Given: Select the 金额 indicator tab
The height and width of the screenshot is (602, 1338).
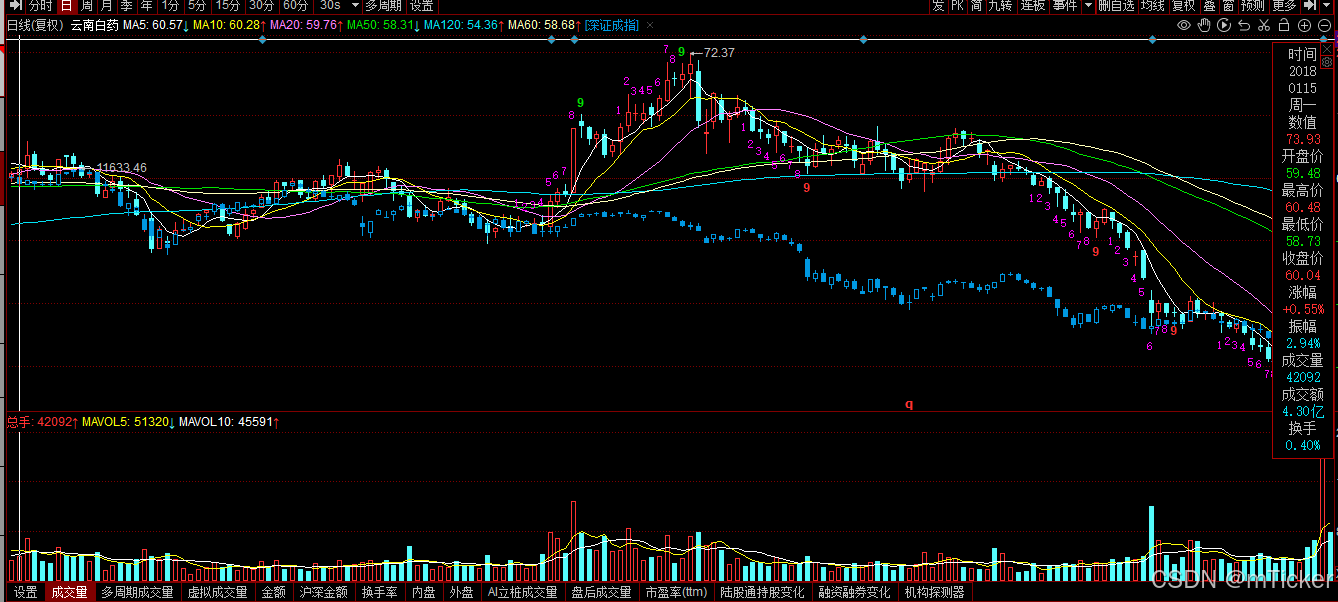Looking at the screenshot, I should (273, 592).
